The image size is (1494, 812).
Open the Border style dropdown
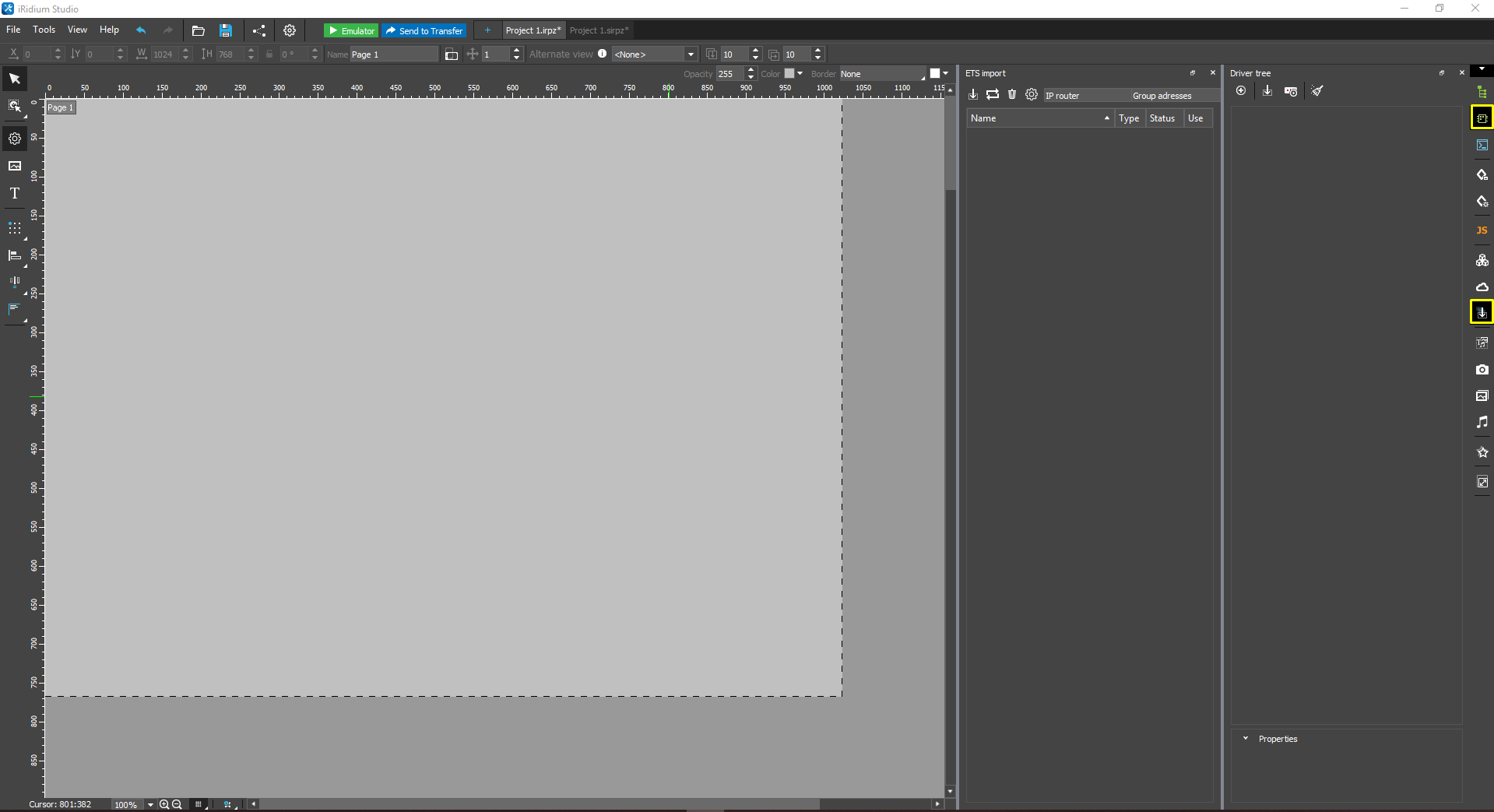883,74
